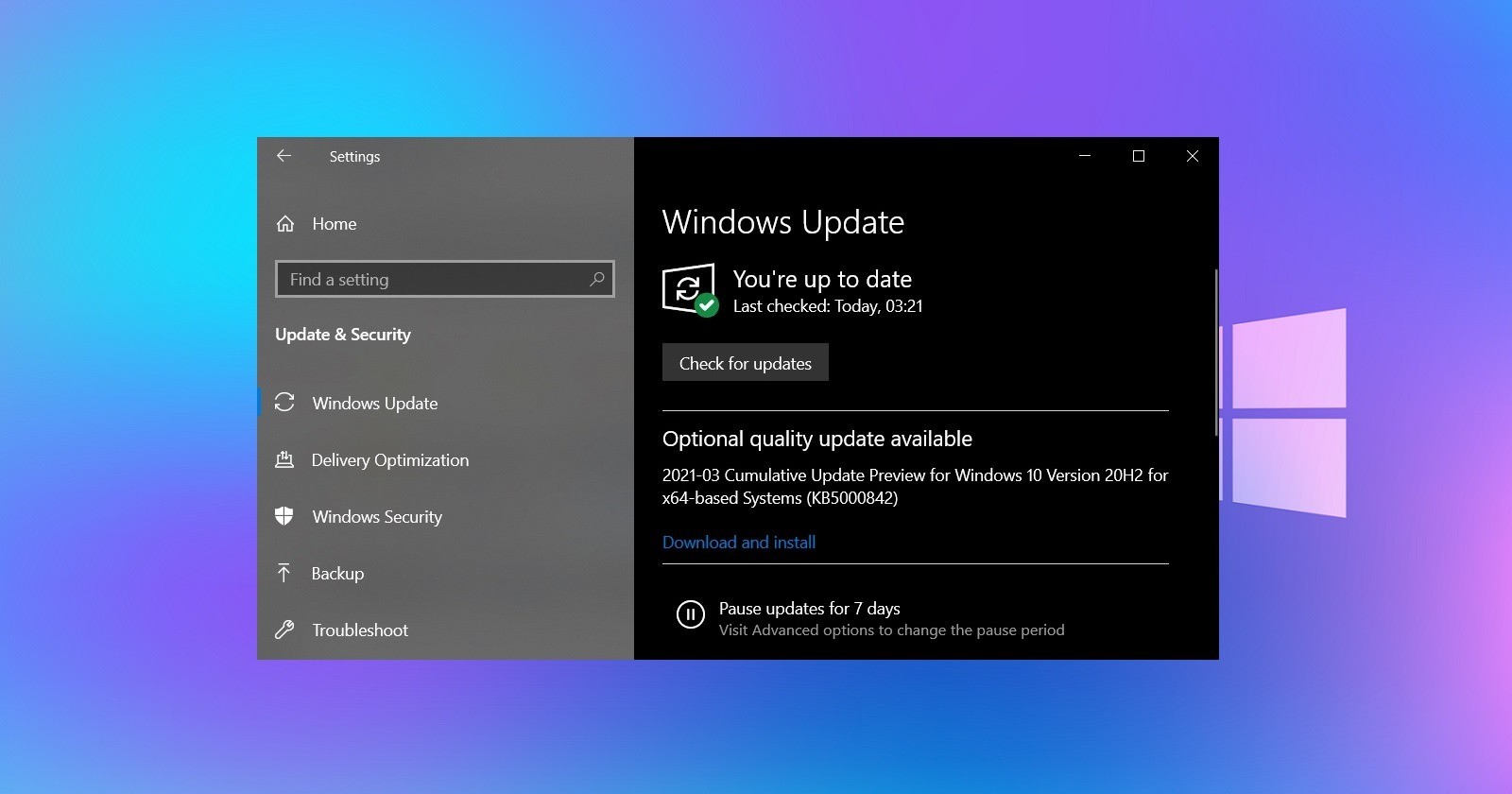1512x794 pixels.
Task: Click Pause updates for 7 days
Action: tap(810, 608)
